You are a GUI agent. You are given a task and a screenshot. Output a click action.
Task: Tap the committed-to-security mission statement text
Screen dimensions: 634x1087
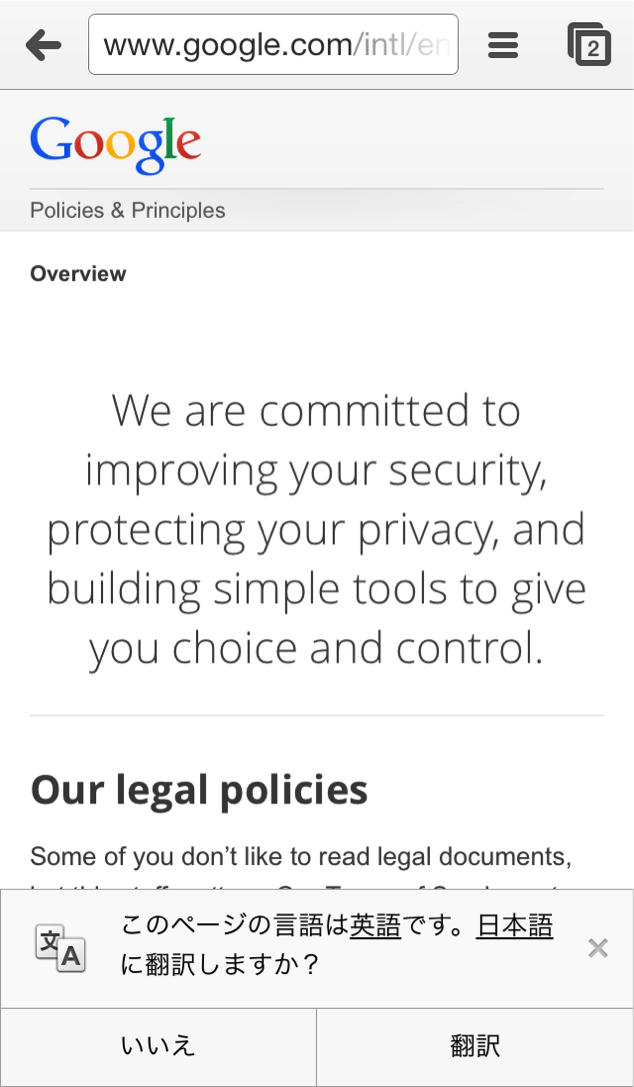tap(317, 529)
